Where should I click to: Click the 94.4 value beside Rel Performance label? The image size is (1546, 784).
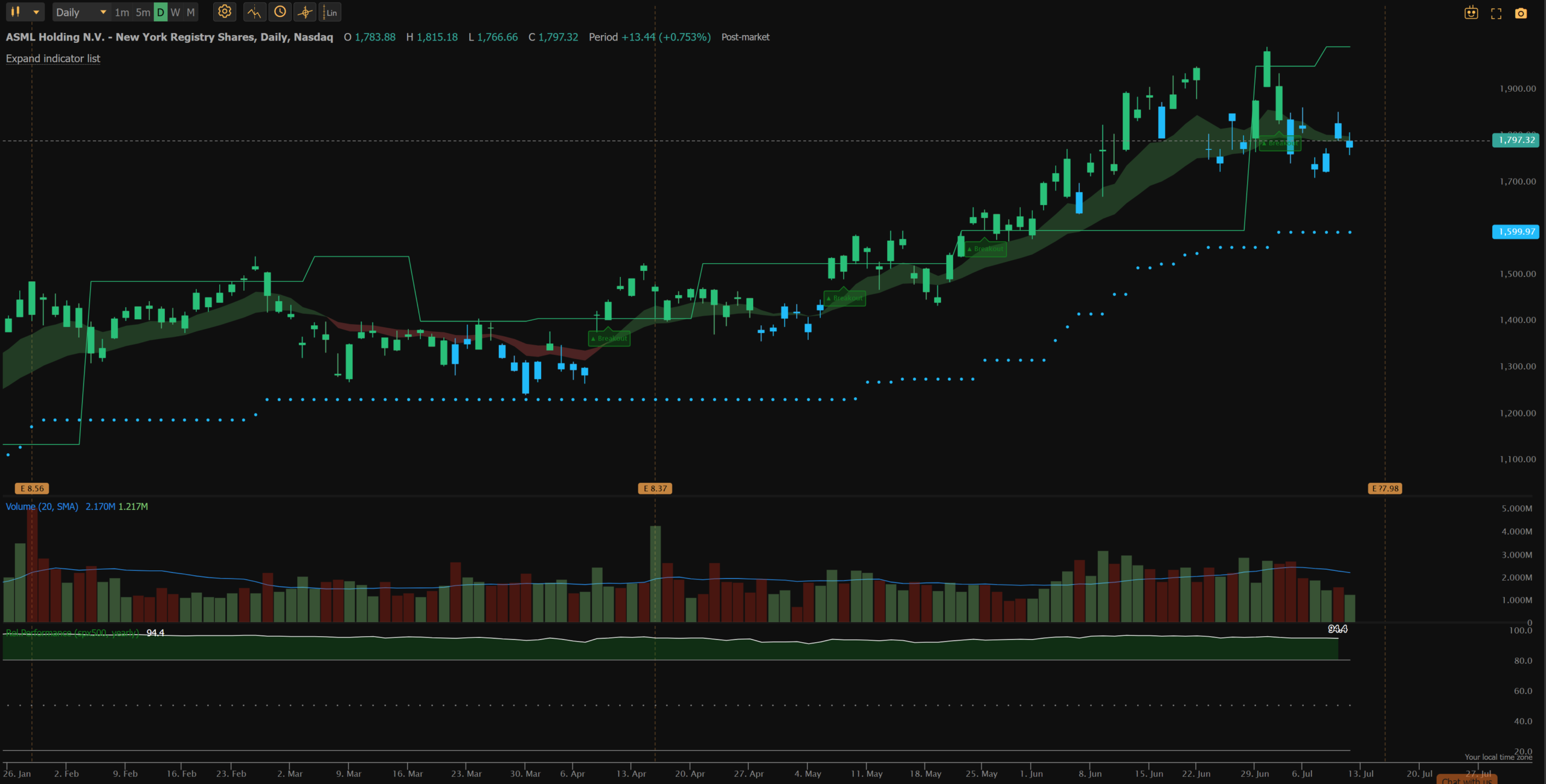click(x=155, y=633)
